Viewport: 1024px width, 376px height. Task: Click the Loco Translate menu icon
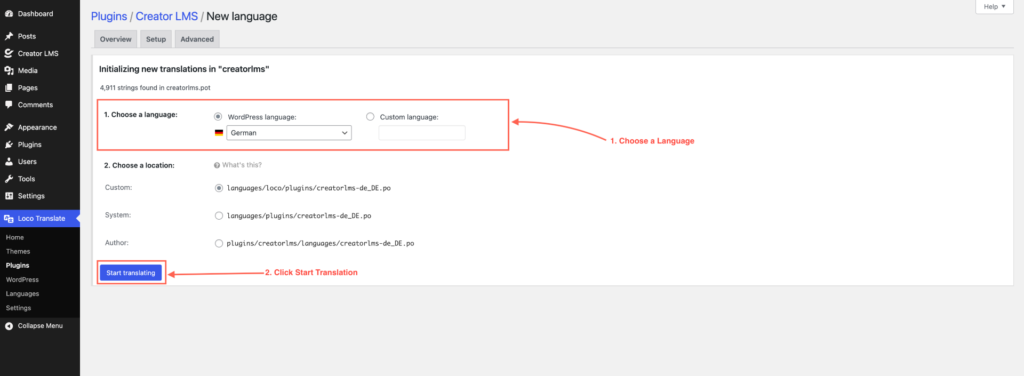coord(9,219)
